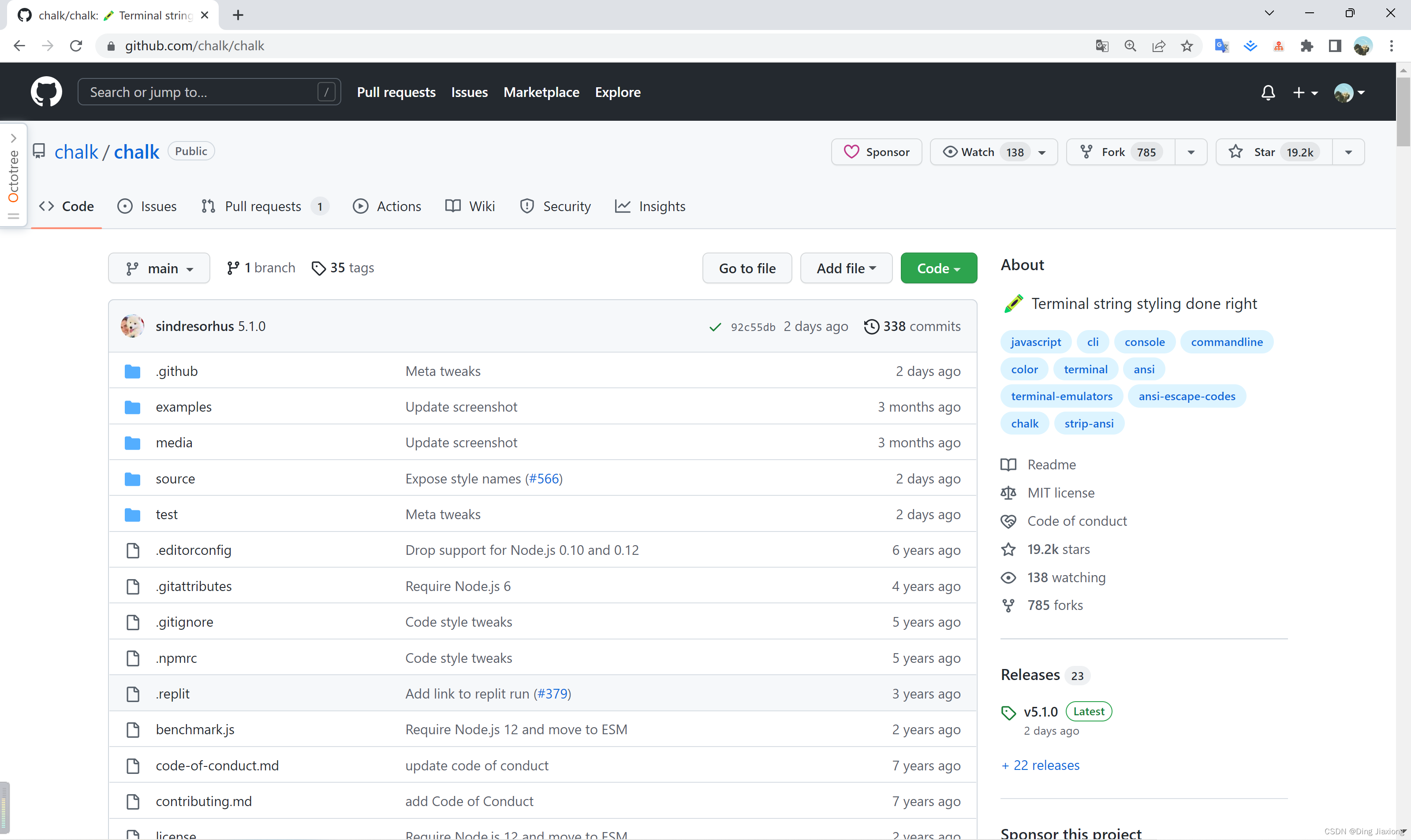Bookmark this page with star icon

click(1187, 46)
